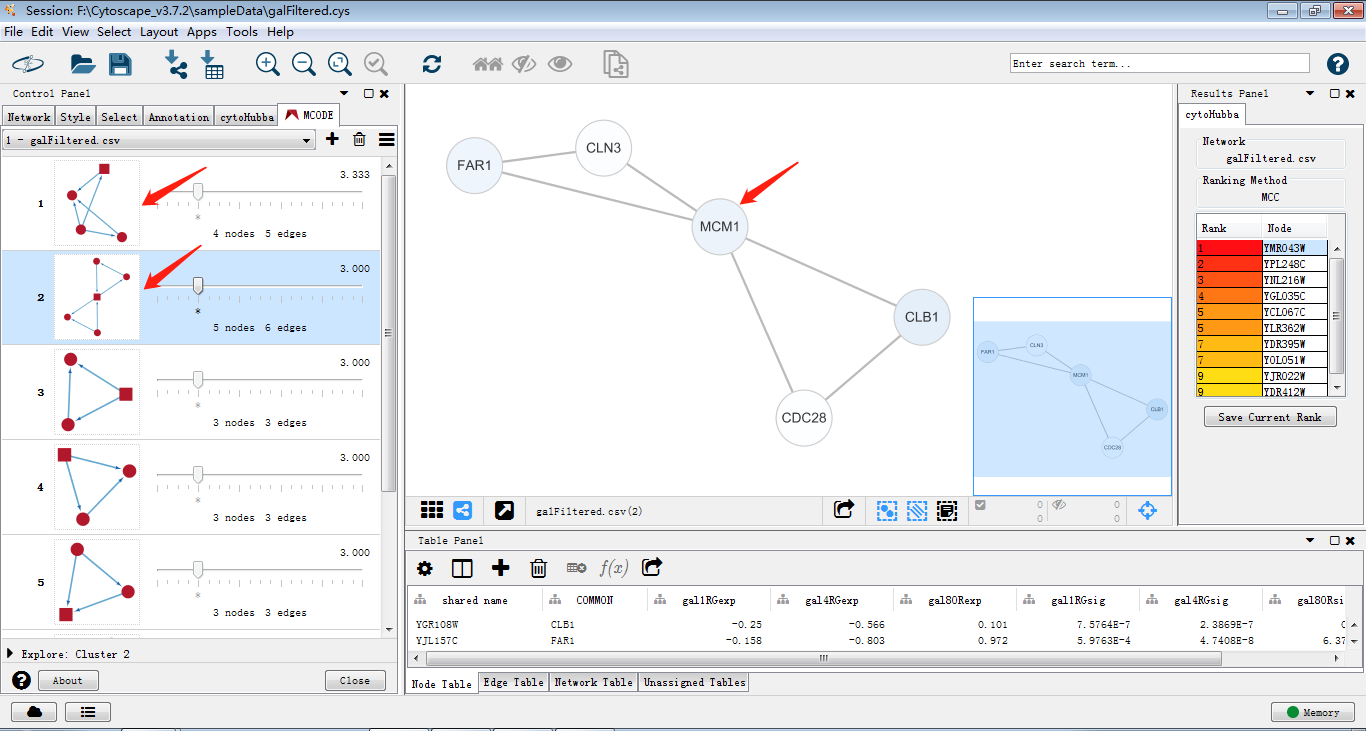Click the task history list icon in the status bar
The image size is (1366, 731).
point(88,712)
